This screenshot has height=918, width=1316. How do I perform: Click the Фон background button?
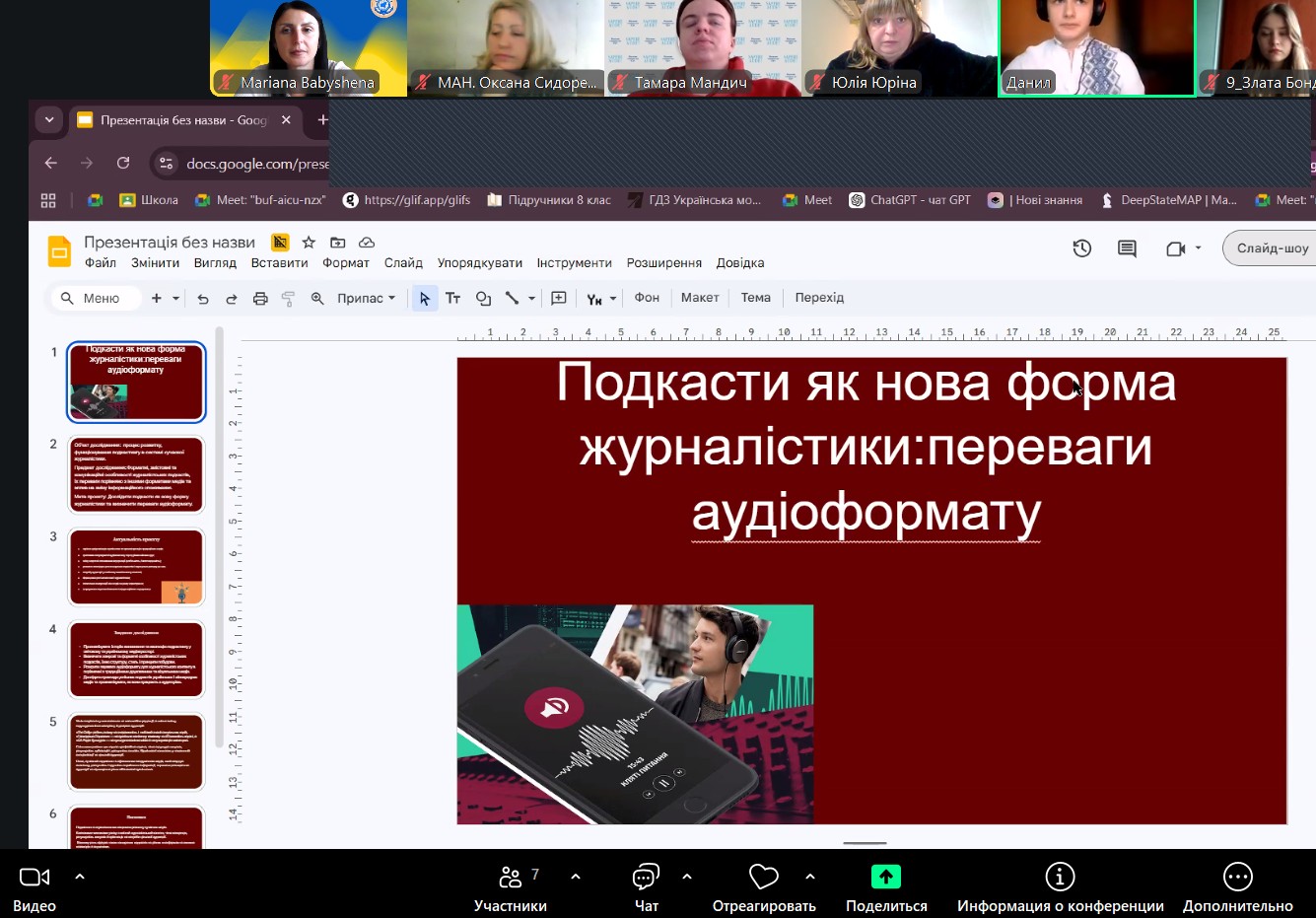[647, 298]
